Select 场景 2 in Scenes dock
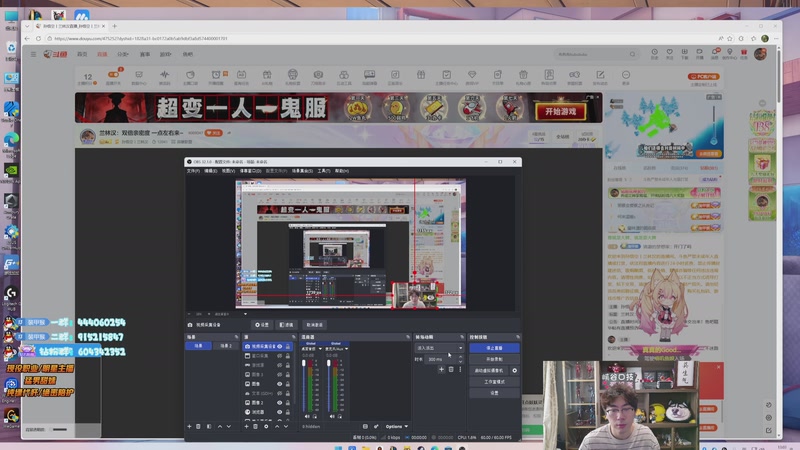 226,346
